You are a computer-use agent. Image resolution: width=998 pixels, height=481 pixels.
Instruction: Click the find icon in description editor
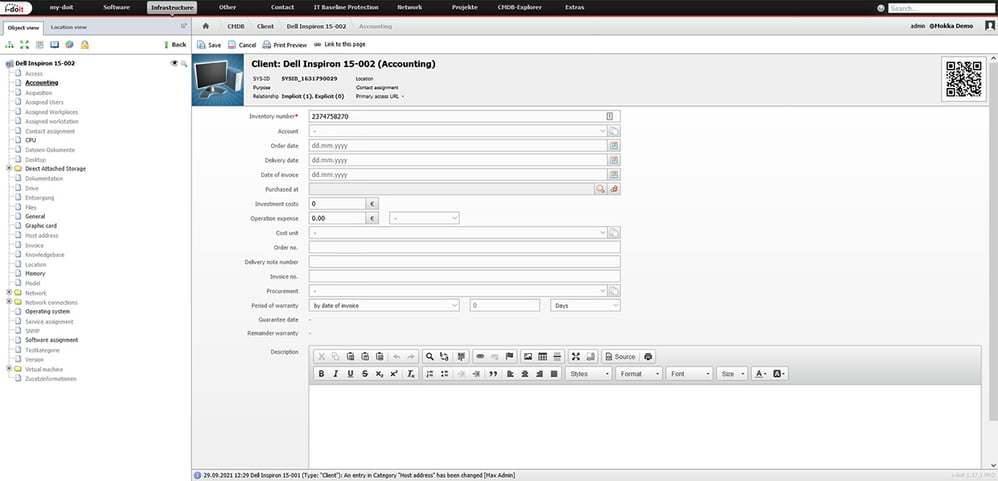tap(430, 357)
